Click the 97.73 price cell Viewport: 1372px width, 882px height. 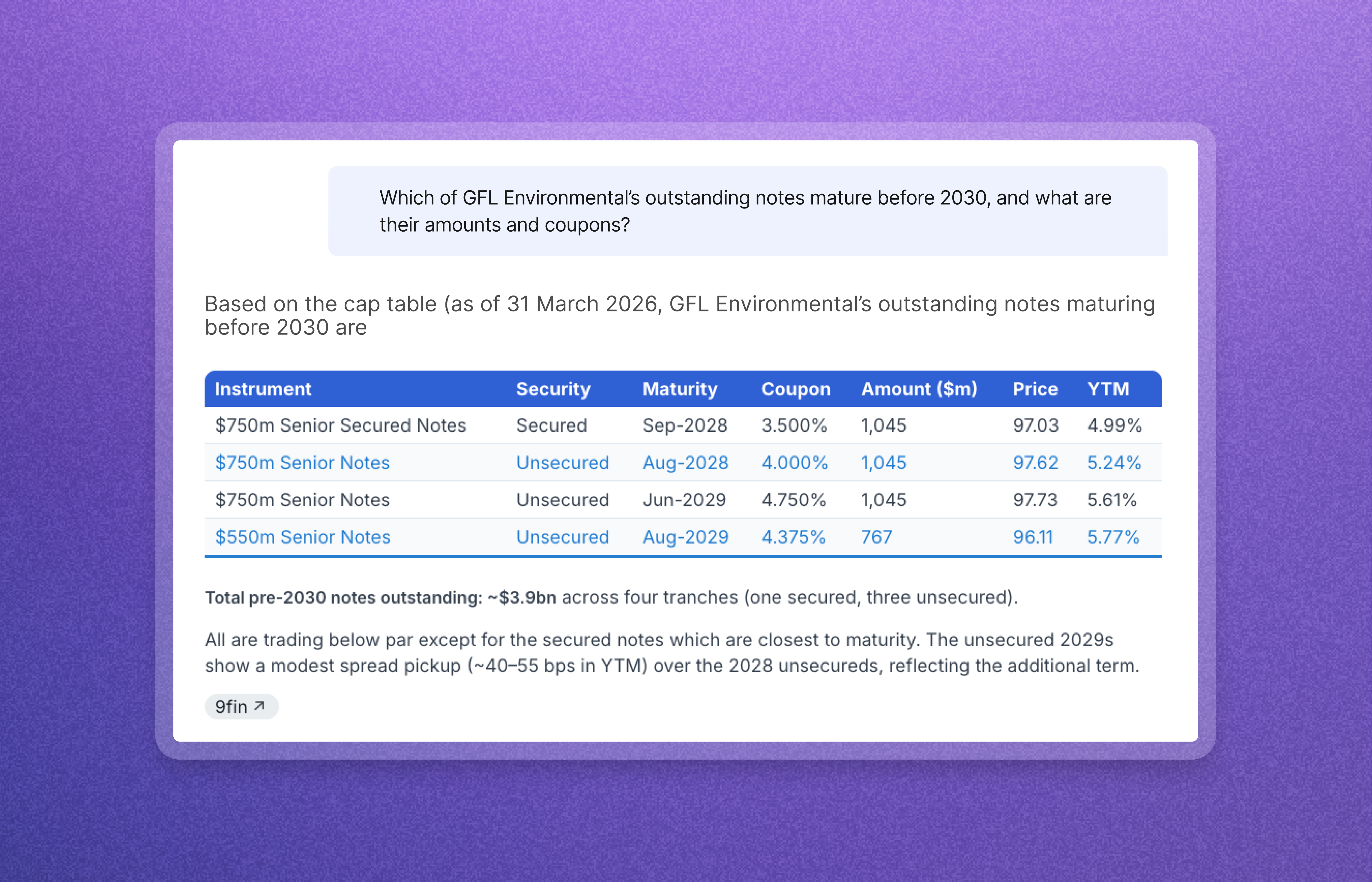pos(1035,499)
